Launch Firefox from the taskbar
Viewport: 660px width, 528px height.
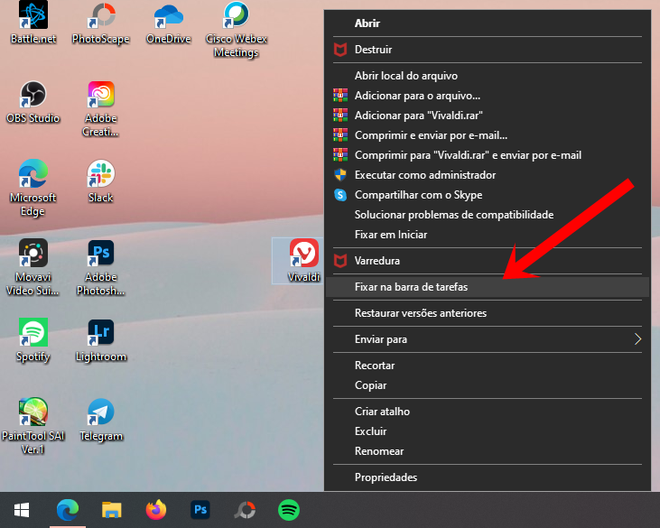[156, 510]
